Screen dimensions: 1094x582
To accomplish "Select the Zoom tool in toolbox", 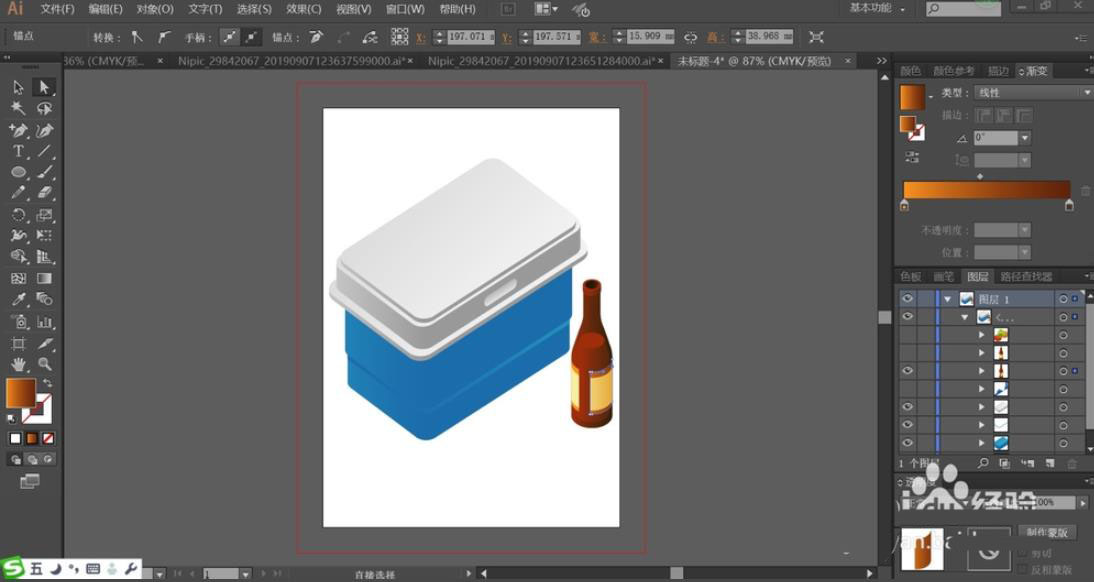I will tap(45, 365).
